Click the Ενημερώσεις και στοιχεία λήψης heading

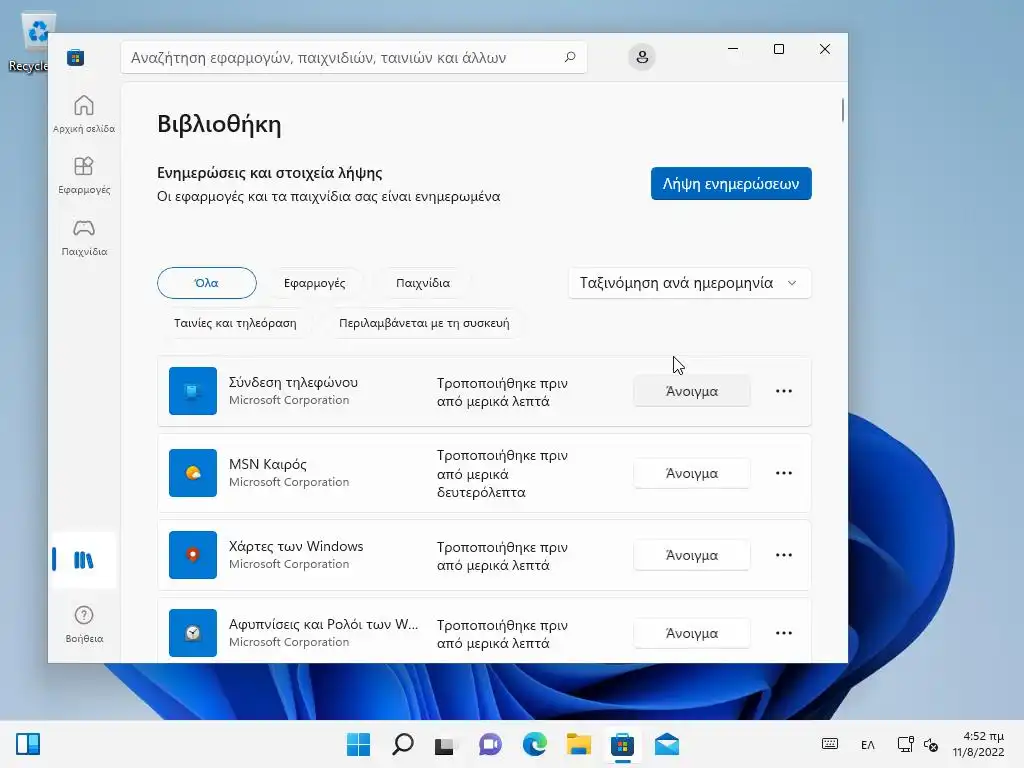pyautogui.click(x=270, y=173)
